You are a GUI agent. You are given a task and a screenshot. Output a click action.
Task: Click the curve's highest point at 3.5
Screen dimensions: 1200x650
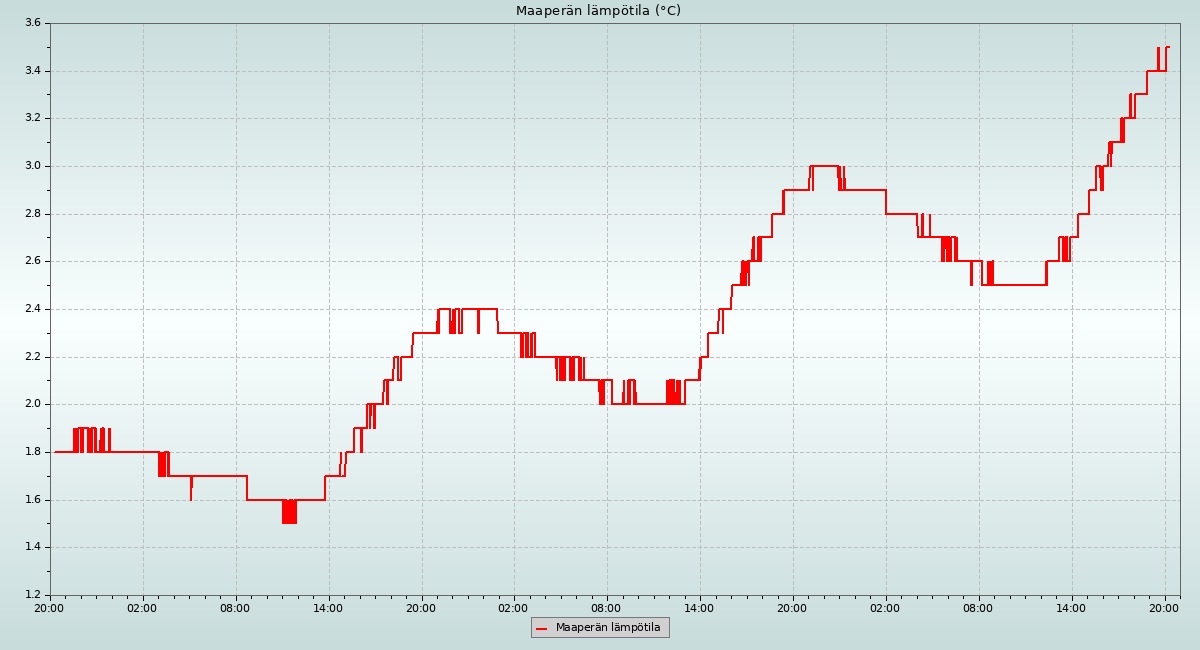coord(1167,47)
